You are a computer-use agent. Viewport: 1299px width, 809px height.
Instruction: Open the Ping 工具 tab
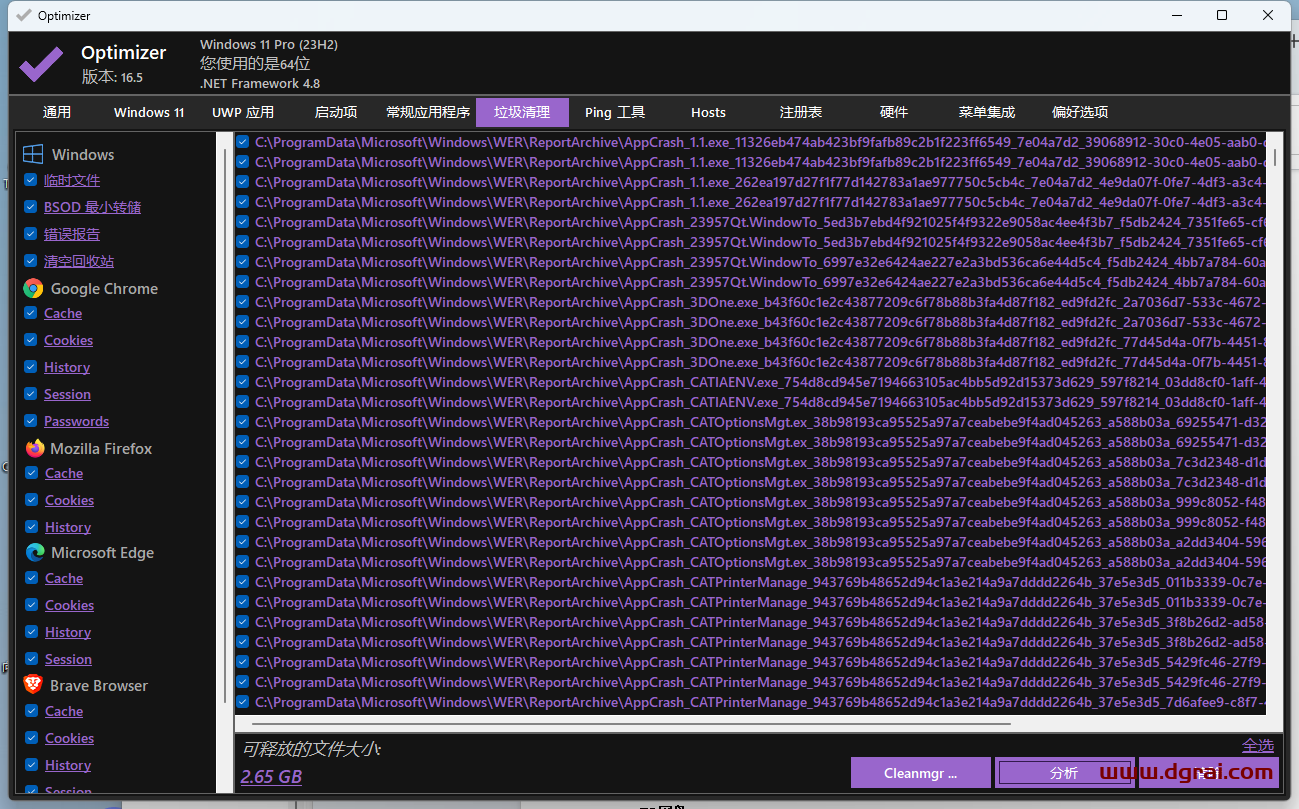point(615,112)
